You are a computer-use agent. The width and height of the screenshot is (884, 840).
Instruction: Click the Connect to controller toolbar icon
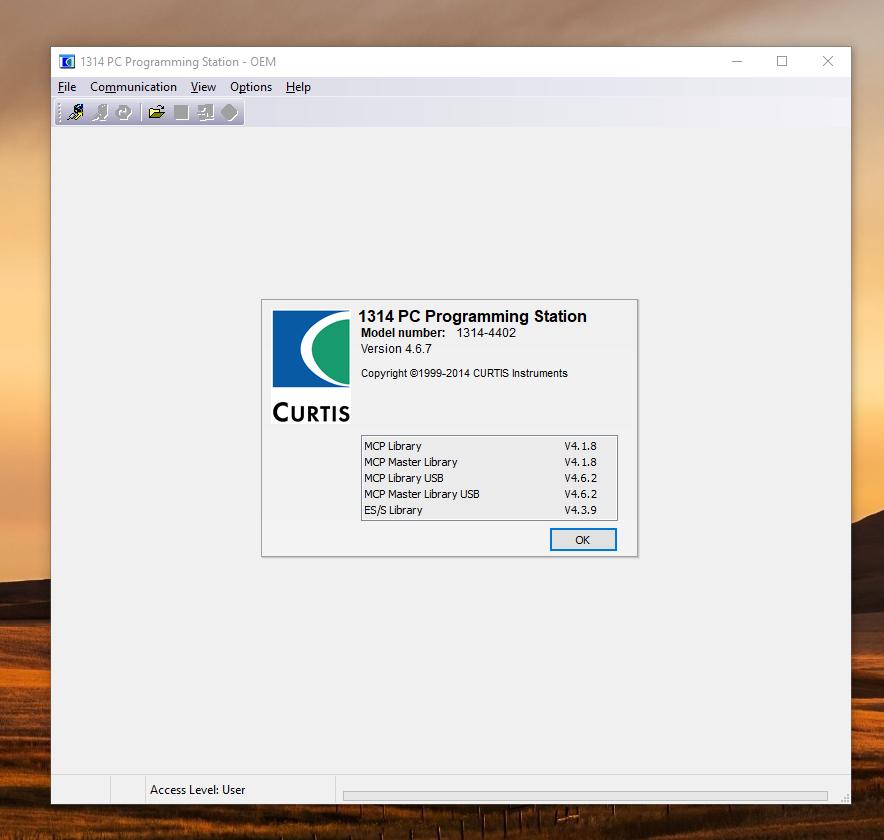tap(76, 113)
